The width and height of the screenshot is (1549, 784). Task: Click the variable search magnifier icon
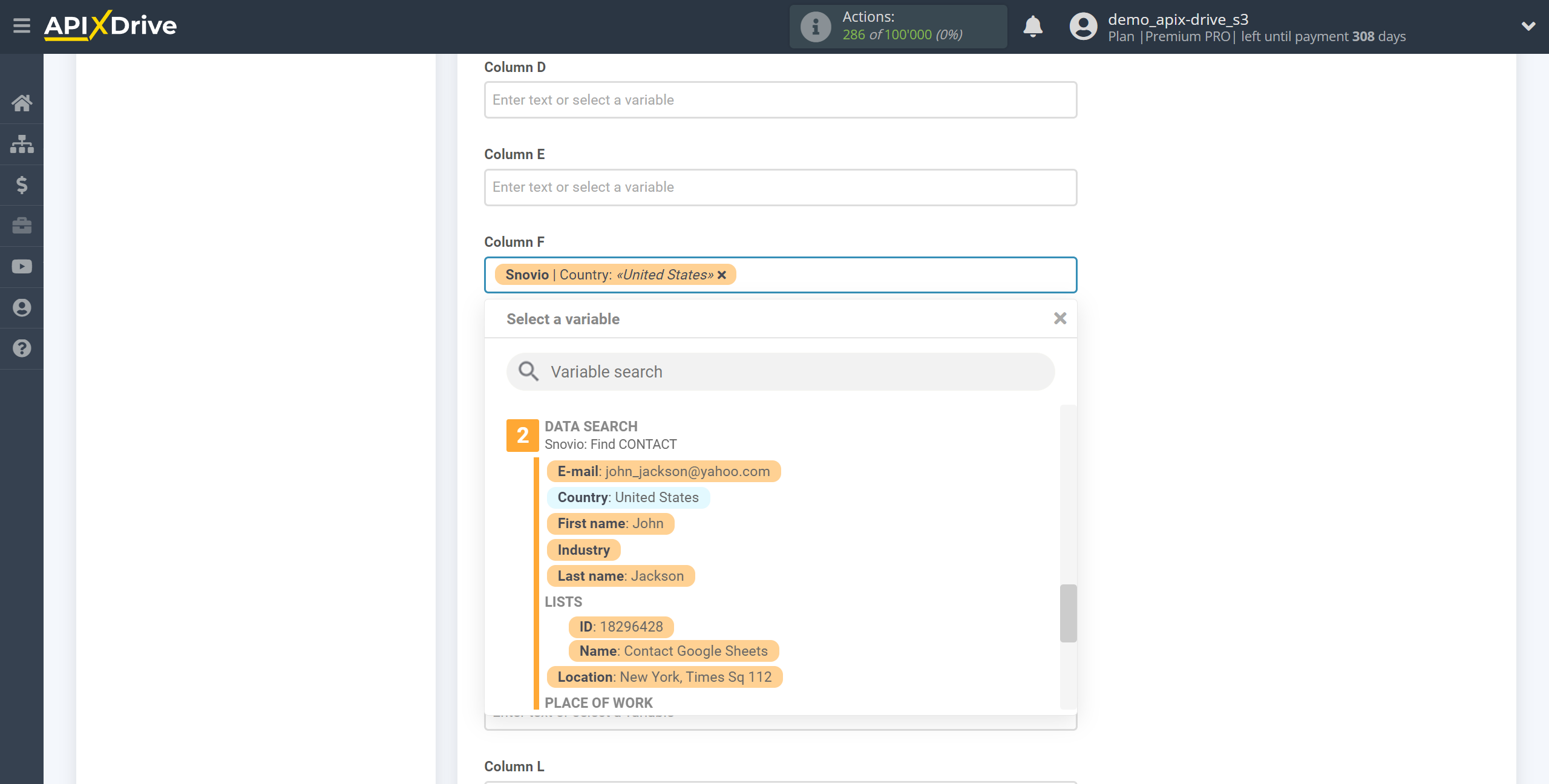pyautogui.click(x=528, y=371)
